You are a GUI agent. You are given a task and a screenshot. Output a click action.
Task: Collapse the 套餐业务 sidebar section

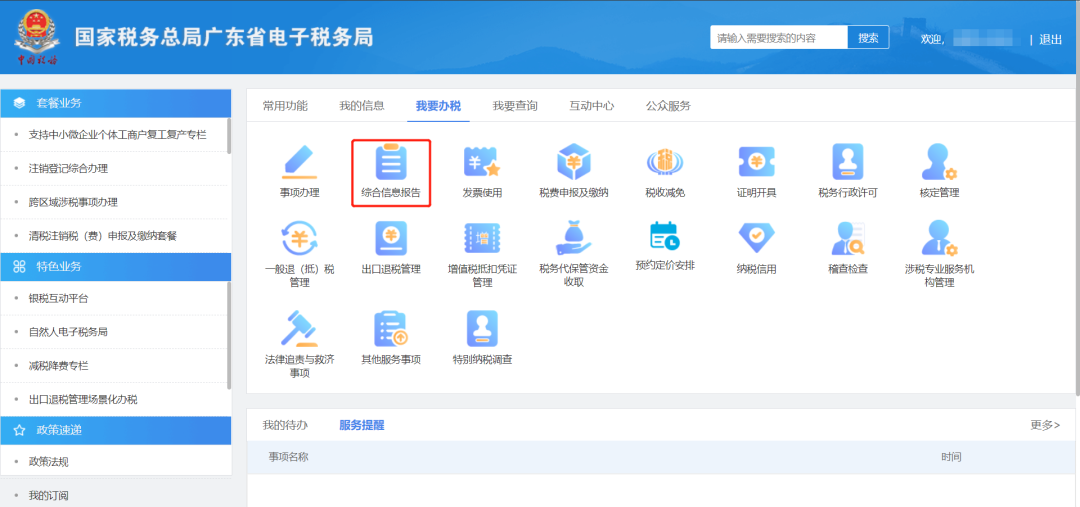(116, 103)
